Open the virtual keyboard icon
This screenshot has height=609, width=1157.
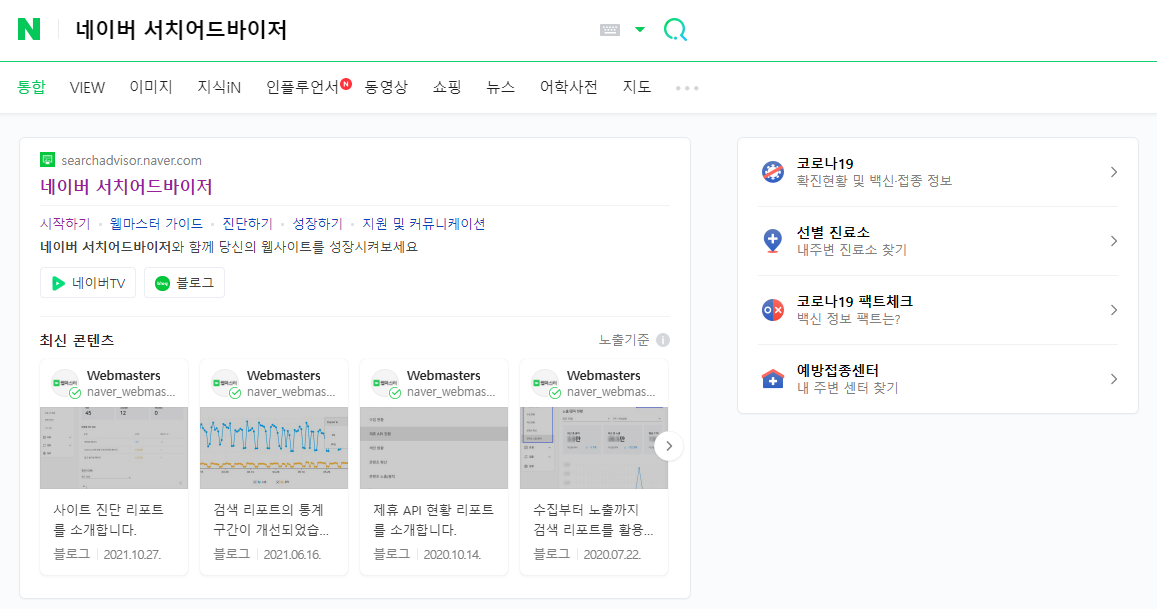tap(609, 30)
